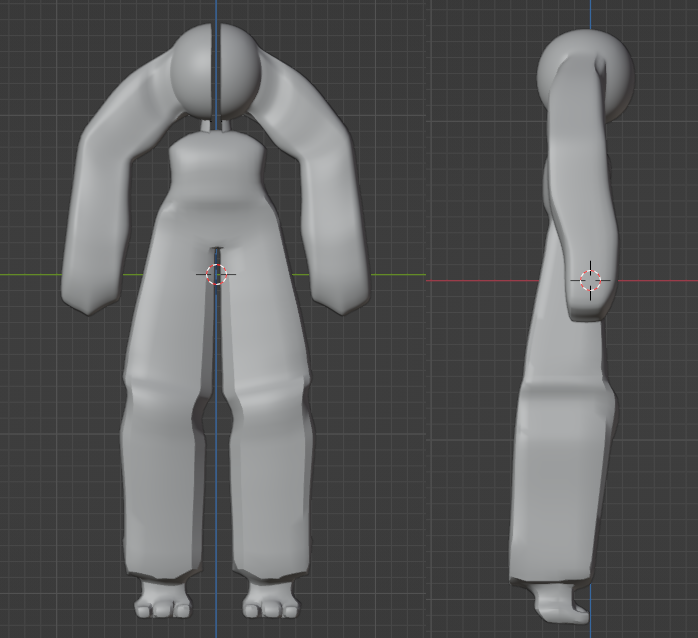
Task: Select the character's head in front view
Action: tap(215, 71)
